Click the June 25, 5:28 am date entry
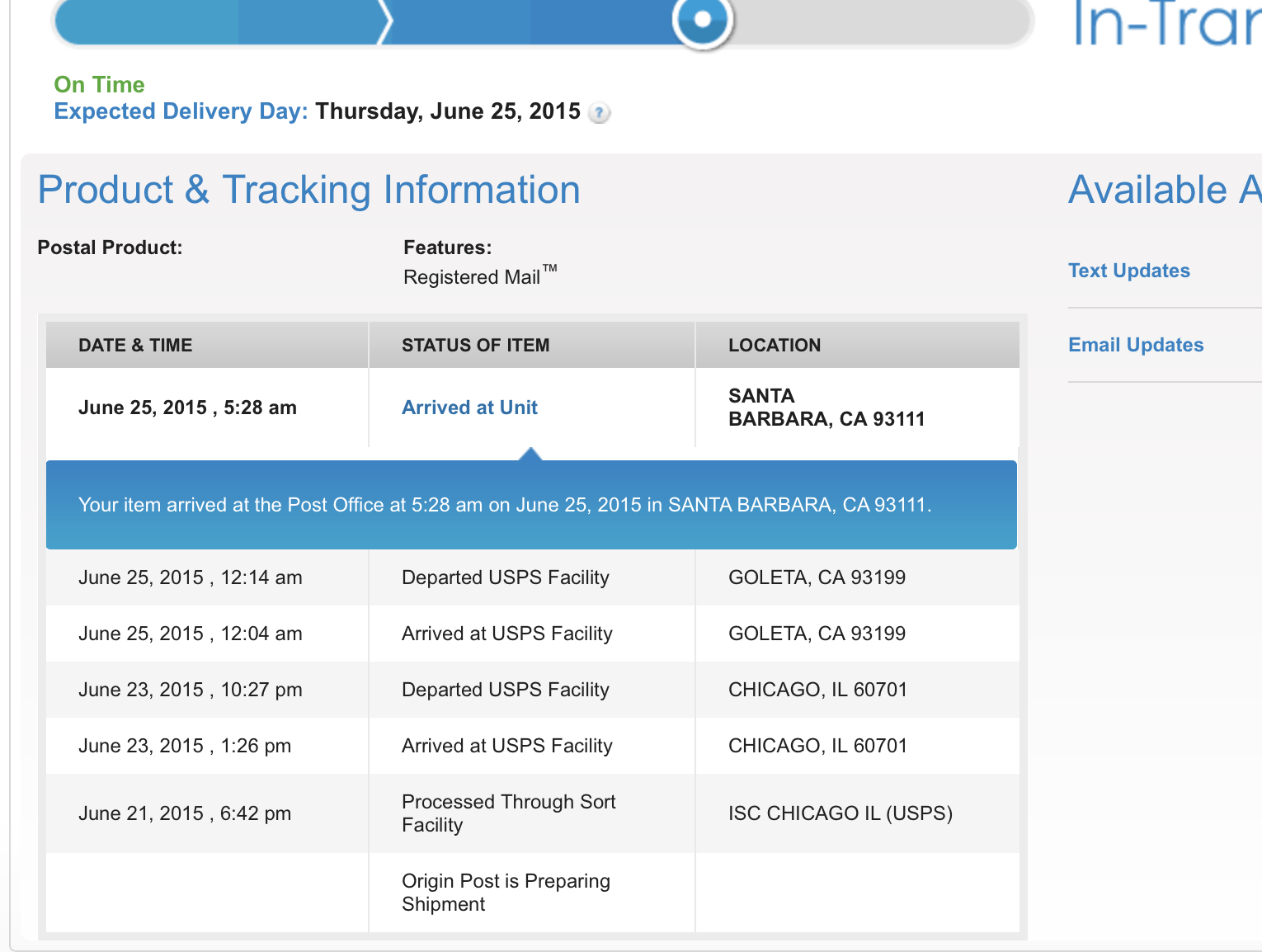 pyautogui.click(x=187, y=408)
